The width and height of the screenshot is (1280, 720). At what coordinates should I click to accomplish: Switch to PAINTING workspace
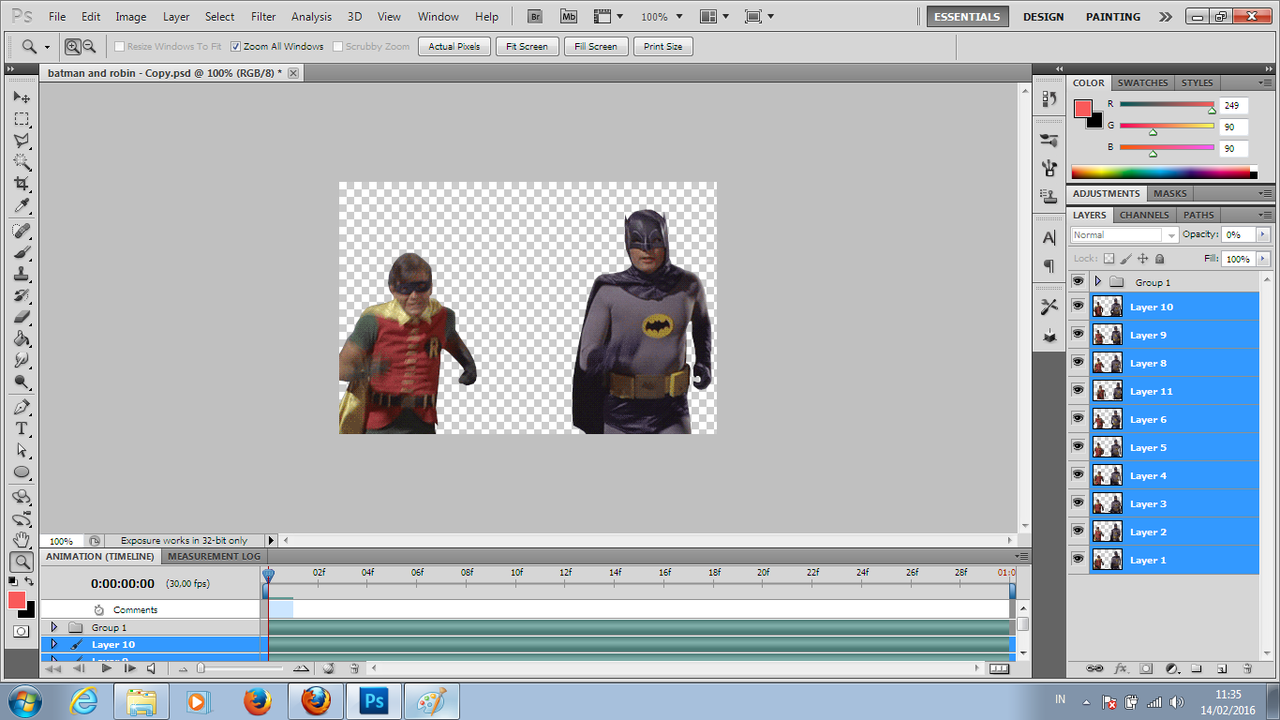click(1113, 17)
